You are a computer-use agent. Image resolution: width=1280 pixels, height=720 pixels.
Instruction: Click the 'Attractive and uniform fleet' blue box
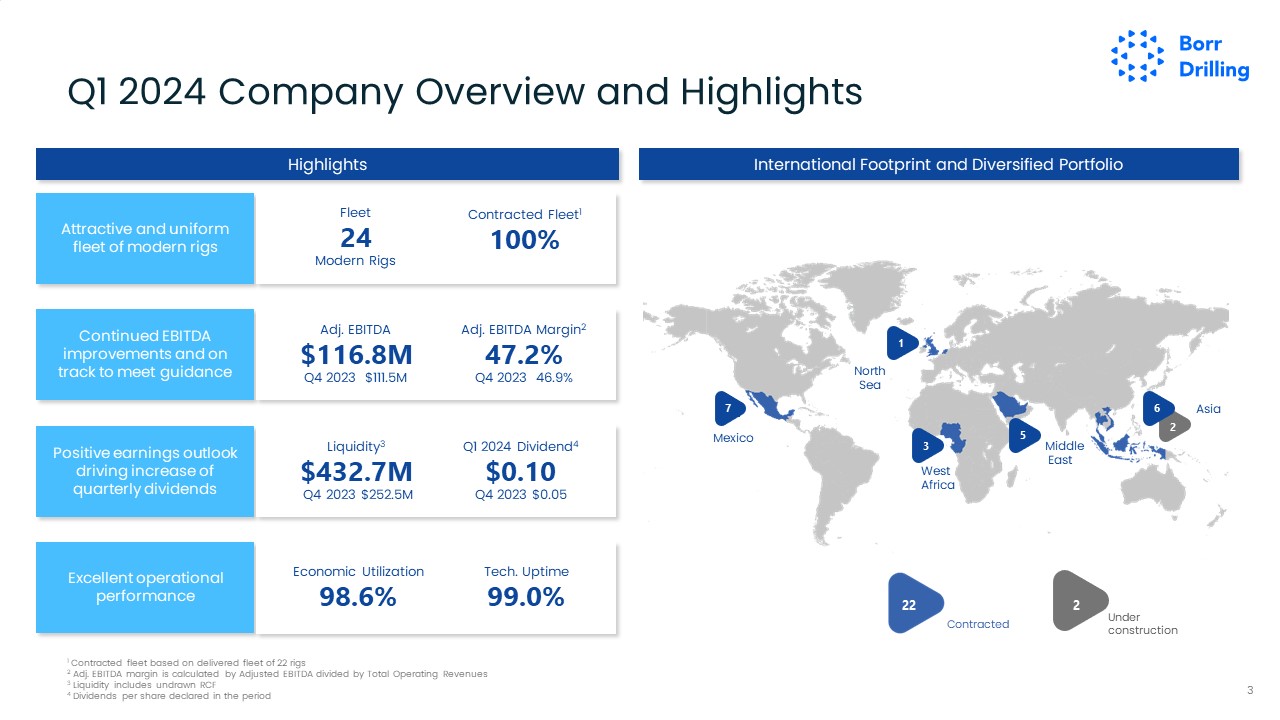[x=145, y=238]
